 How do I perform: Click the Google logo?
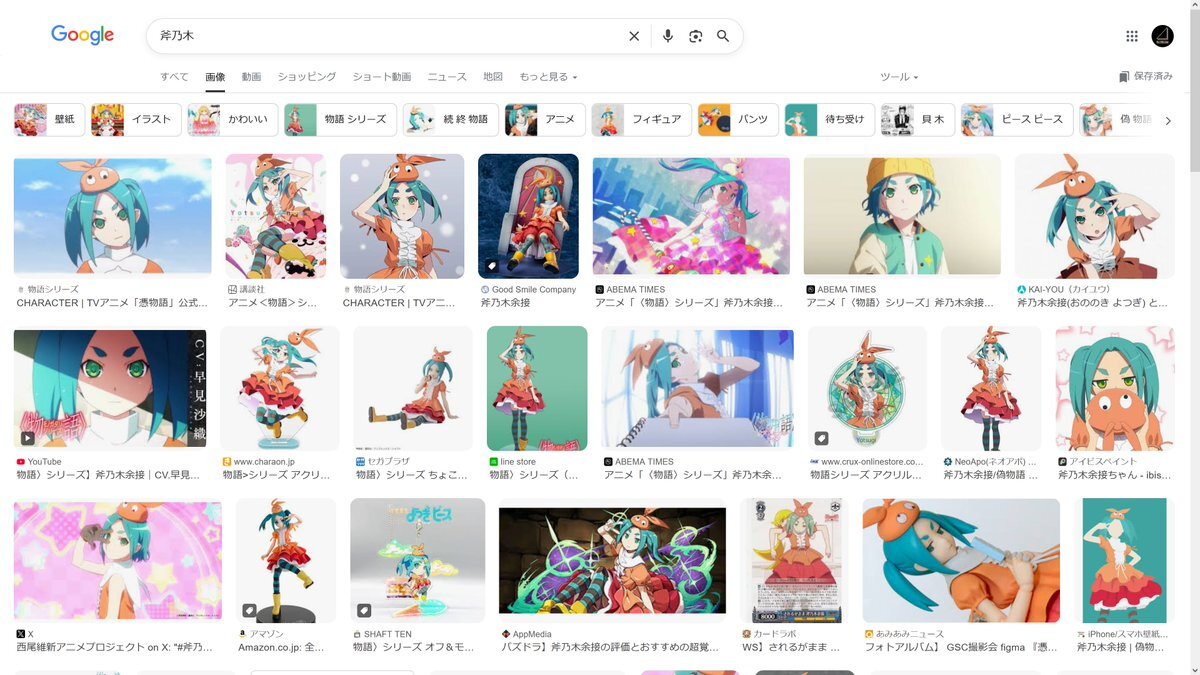click(82, 35)
